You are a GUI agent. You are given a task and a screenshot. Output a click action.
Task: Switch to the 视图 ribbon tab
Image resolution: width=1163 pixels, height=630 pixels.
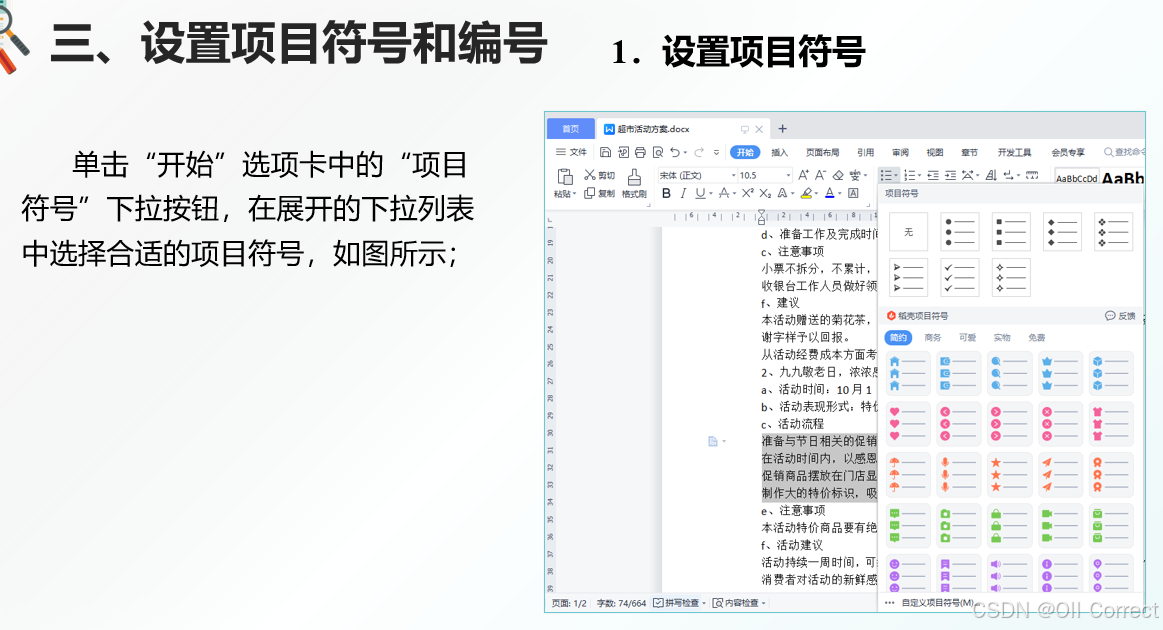935,152
